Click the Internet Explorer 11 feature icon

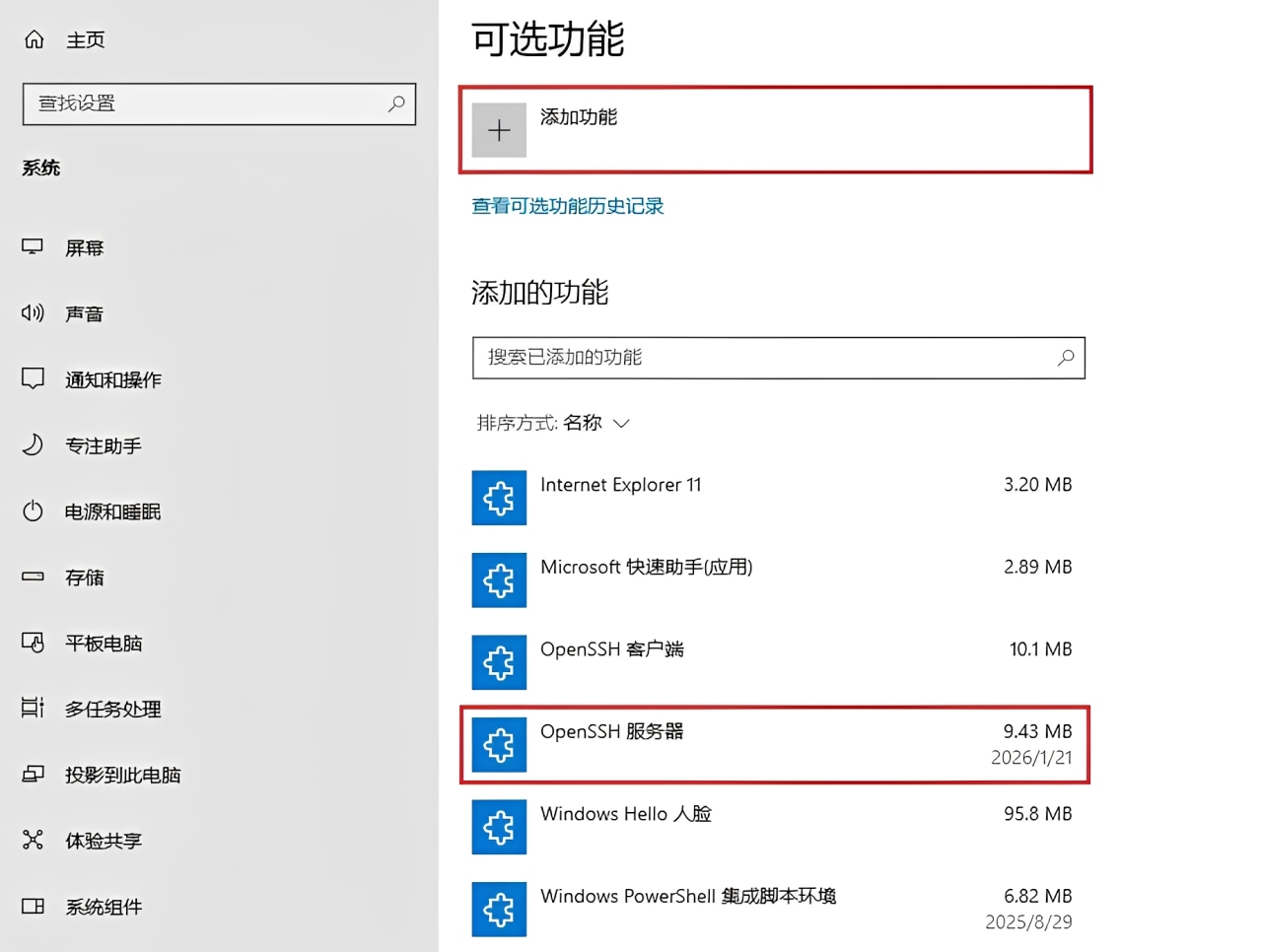point(499,498)
